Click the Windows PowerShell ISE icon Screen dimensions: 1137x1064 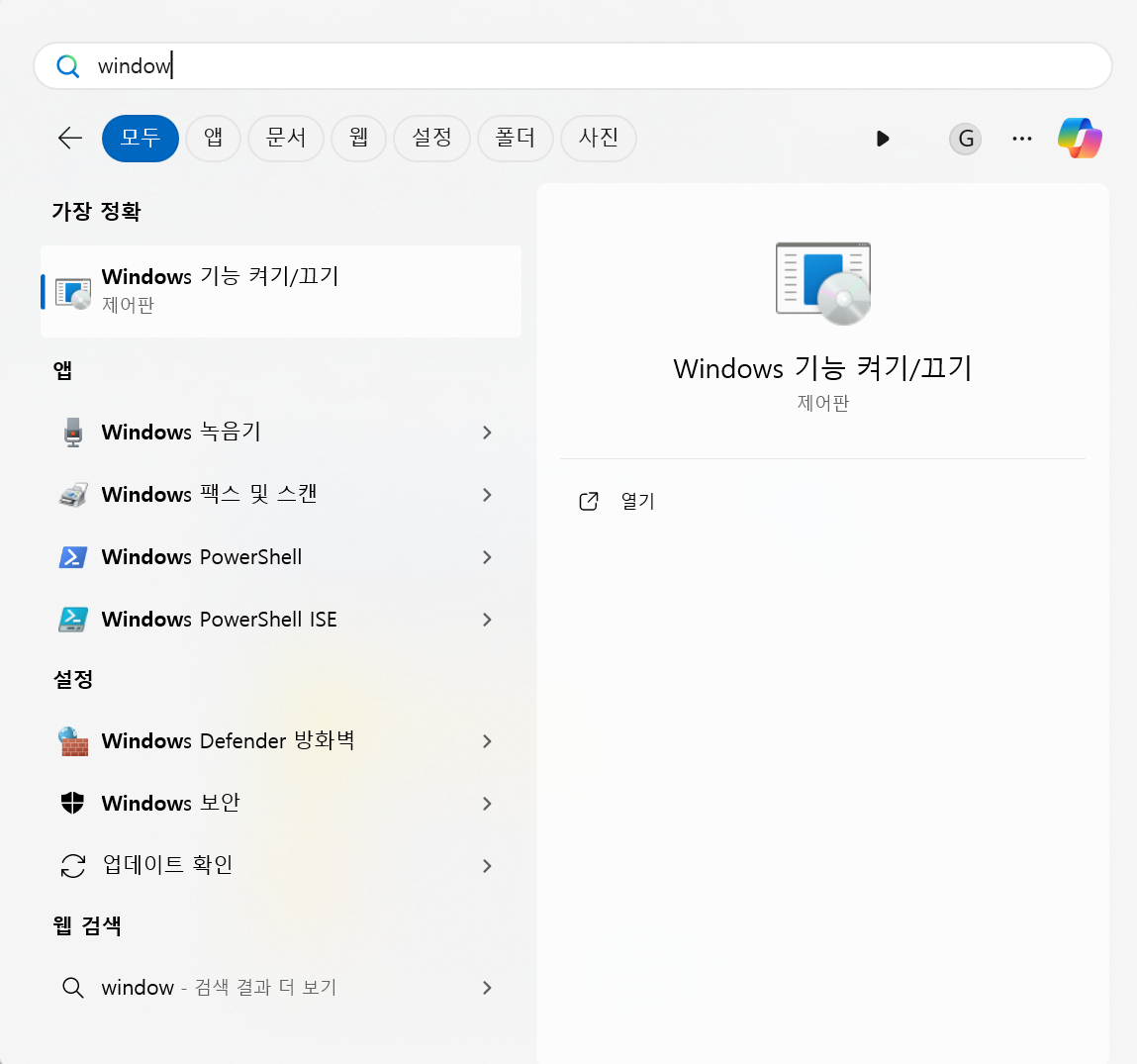point(73,620)
